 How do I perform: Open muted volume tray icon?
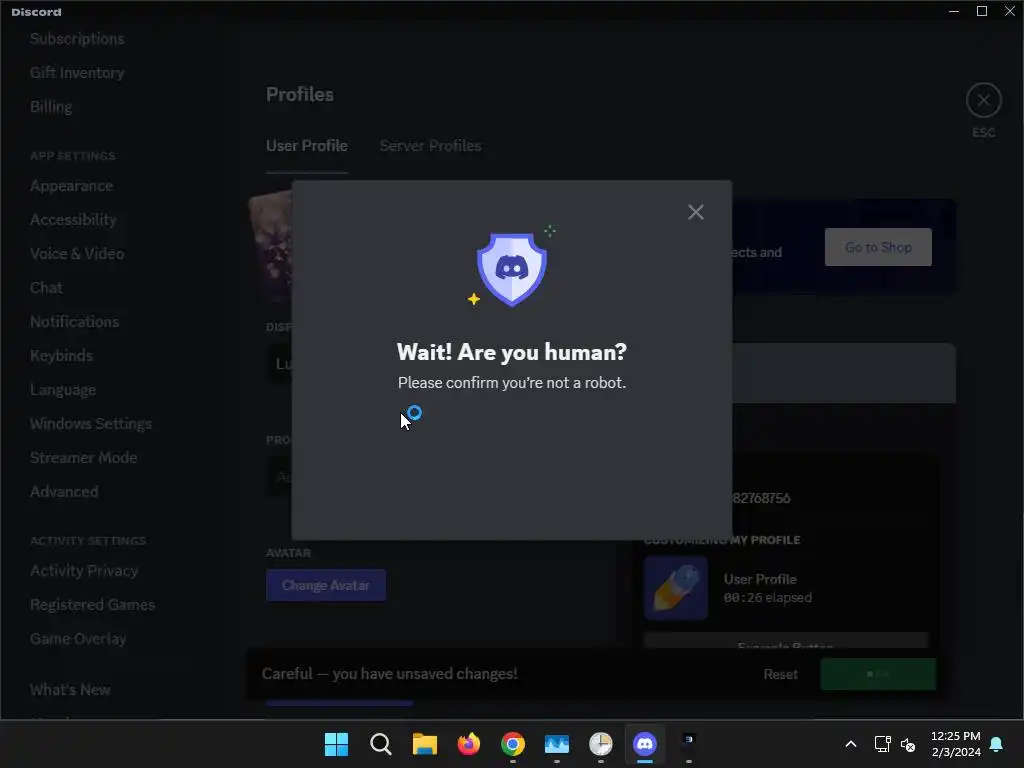pos(908,744)
